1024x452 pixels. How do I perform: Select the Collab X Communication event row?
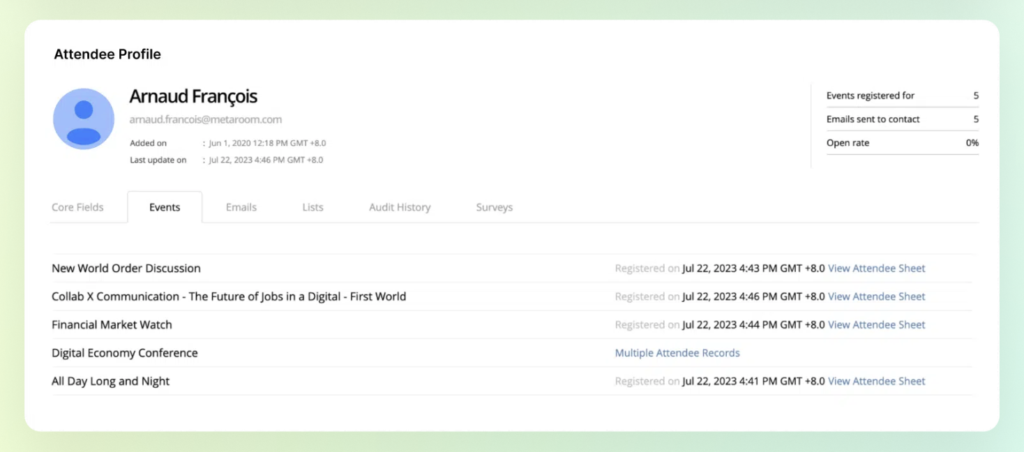pyautogui.click(x=228, y=296)
